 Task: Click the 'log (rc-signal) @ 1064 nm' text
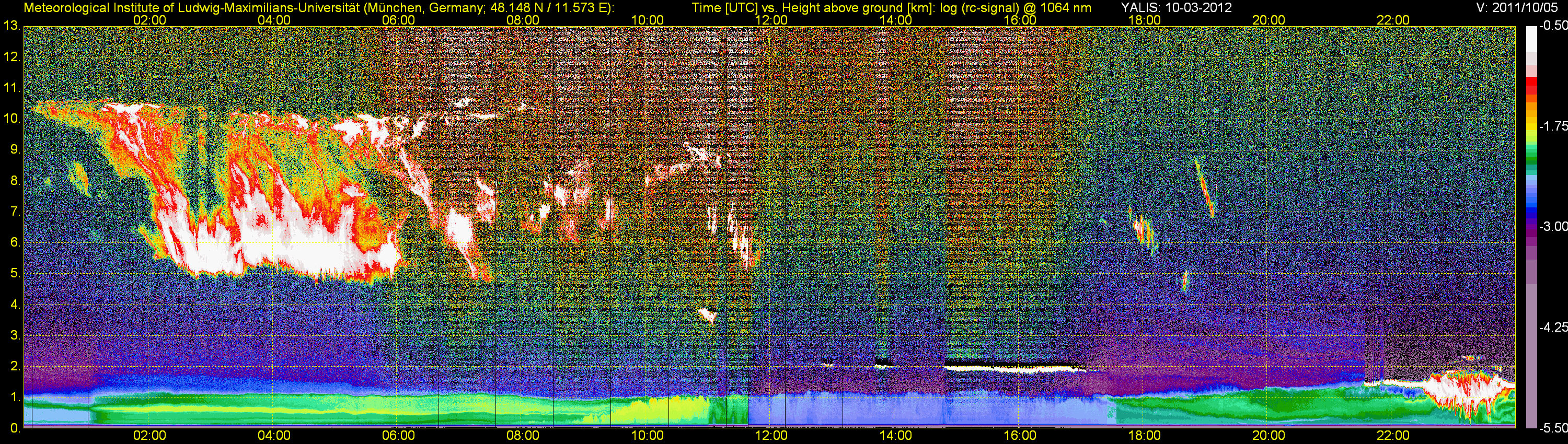pos(1016,7)
